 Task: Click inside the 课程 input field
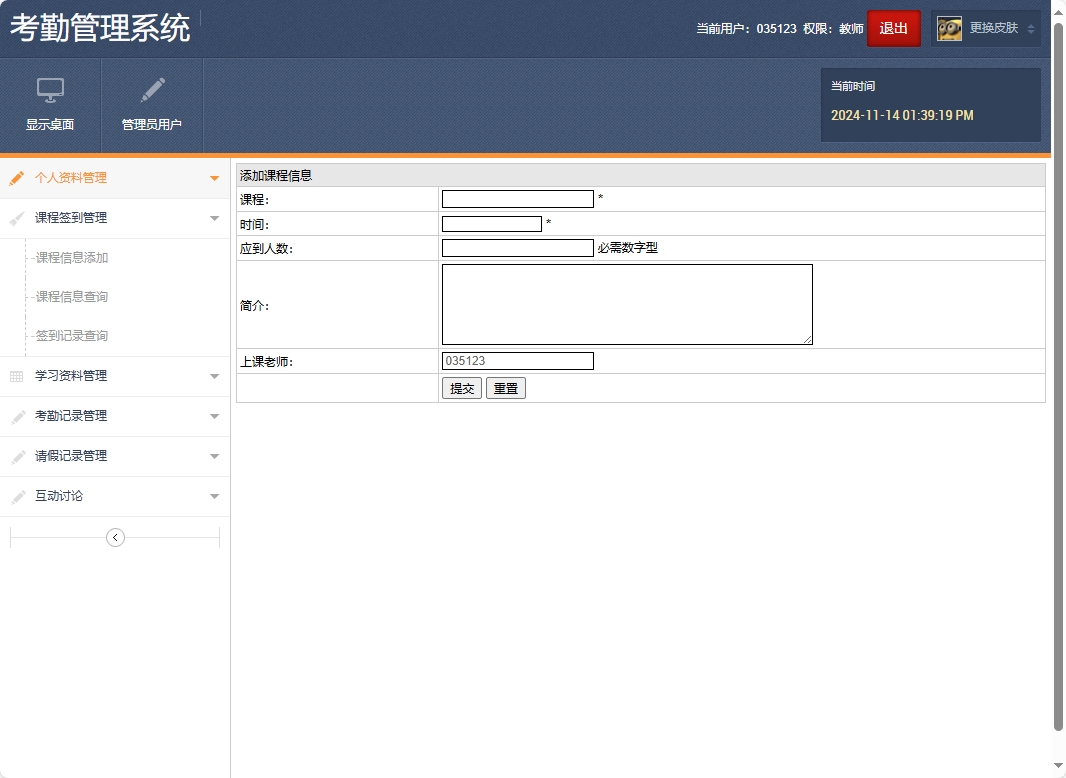point(516,198)
